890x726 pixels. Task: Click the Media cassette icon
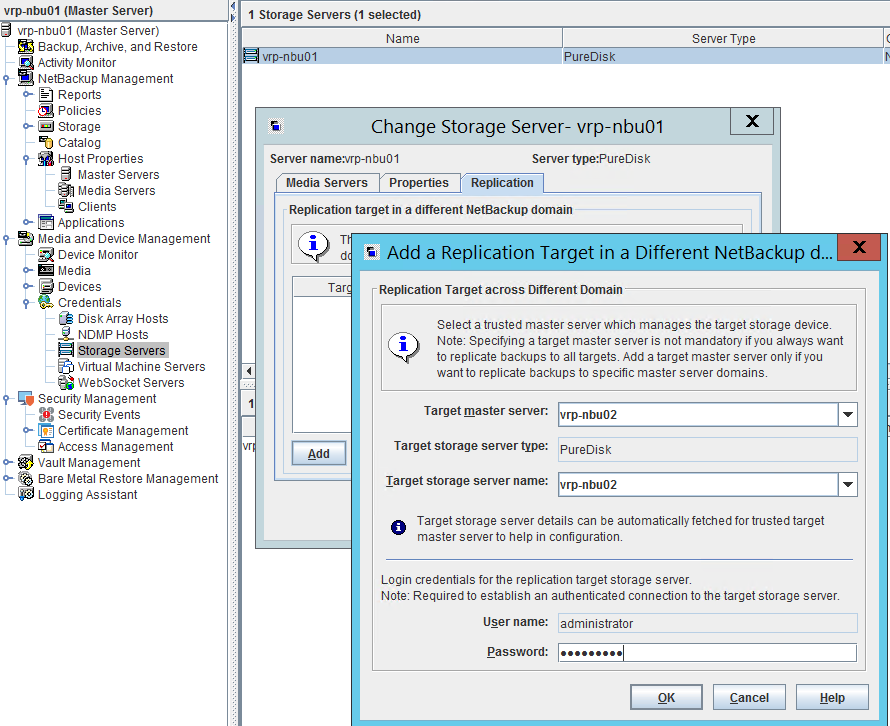46,270
